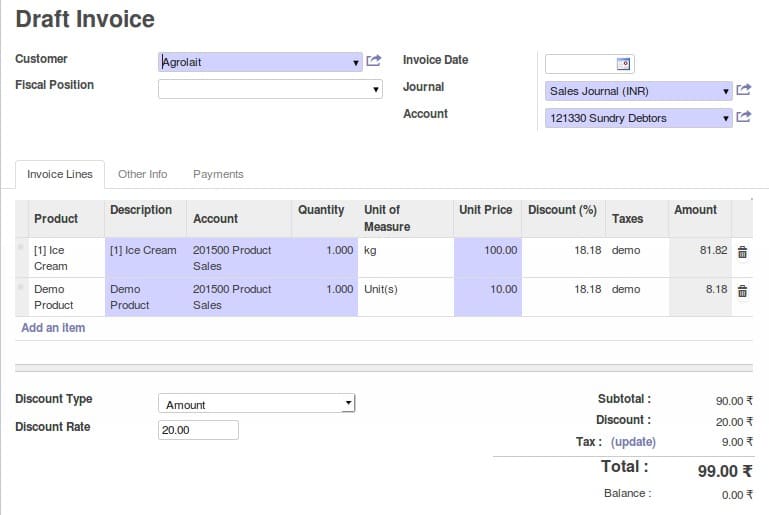Grab the Ice Cream row drag handle

tap(21, 247)
